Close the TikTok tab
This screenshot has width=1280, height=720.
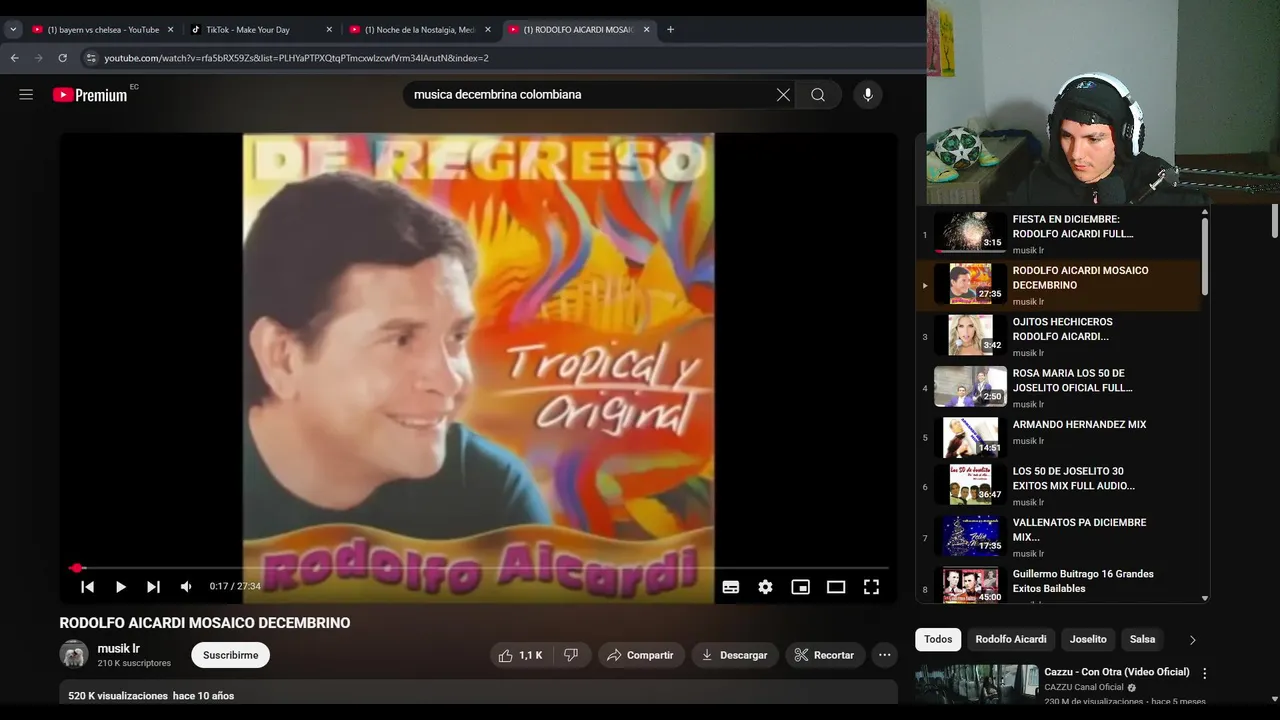329,30
